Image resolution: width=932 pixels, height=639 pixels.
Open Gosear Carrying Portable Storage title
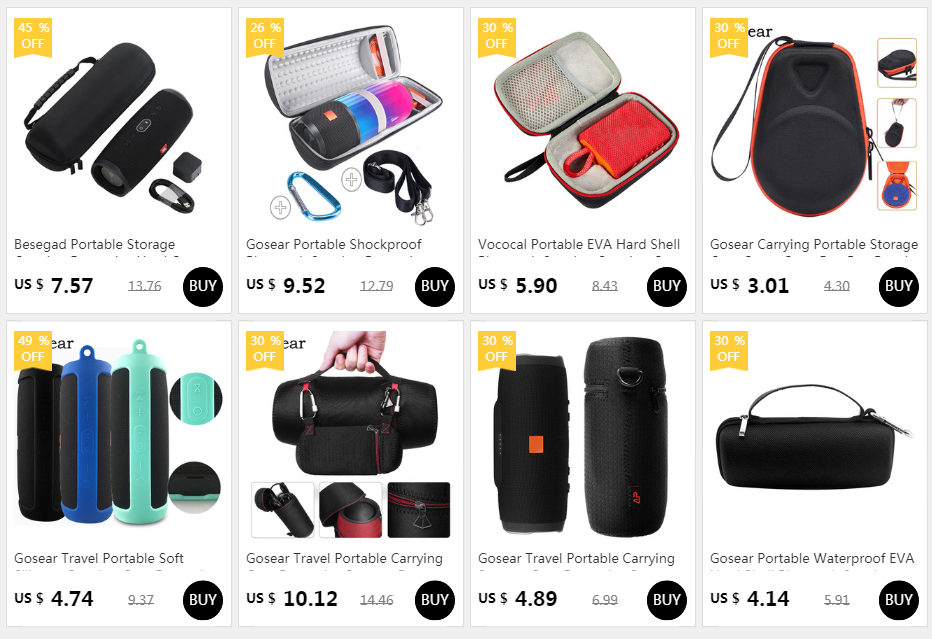pyautogui.click(x=814, y=244)
